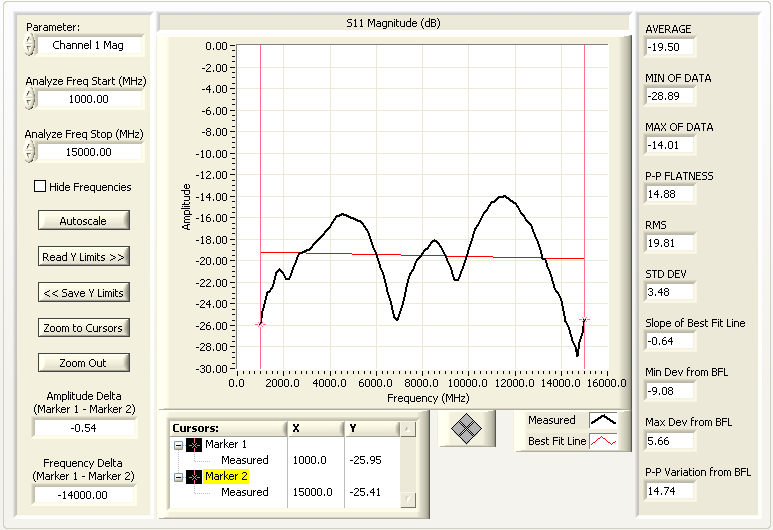Click the Amplitude Delta value field
The image size is (773, 530).
[x=84, y=428]
